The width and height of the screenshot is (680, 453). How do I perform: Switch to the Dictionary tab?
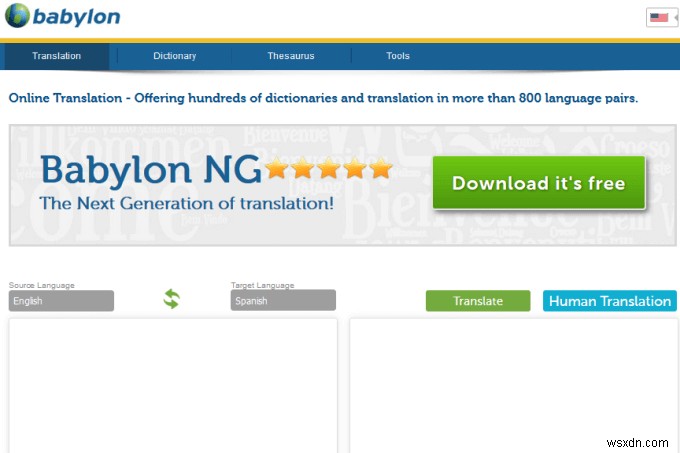(x=174, y=56)
